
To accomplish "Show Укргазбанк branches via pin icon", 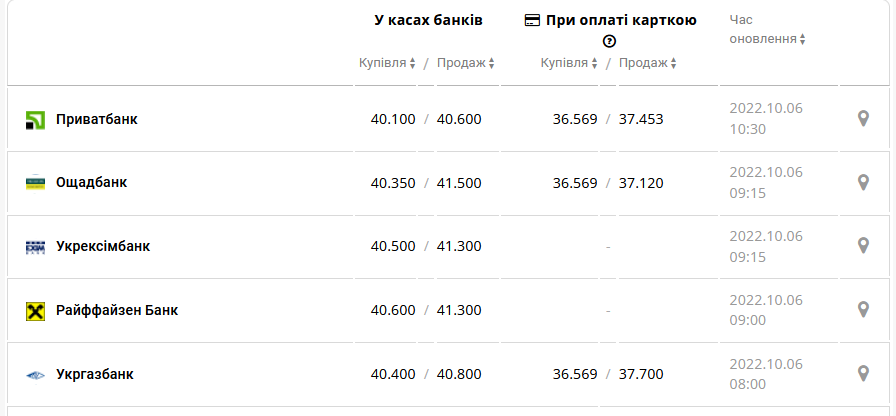I will click(x=864, y=374).
